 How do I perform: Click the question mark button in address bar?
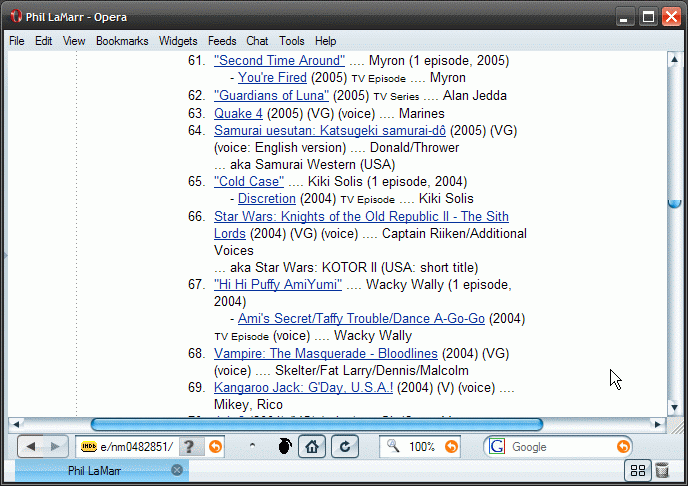click(x=189, y=447)
